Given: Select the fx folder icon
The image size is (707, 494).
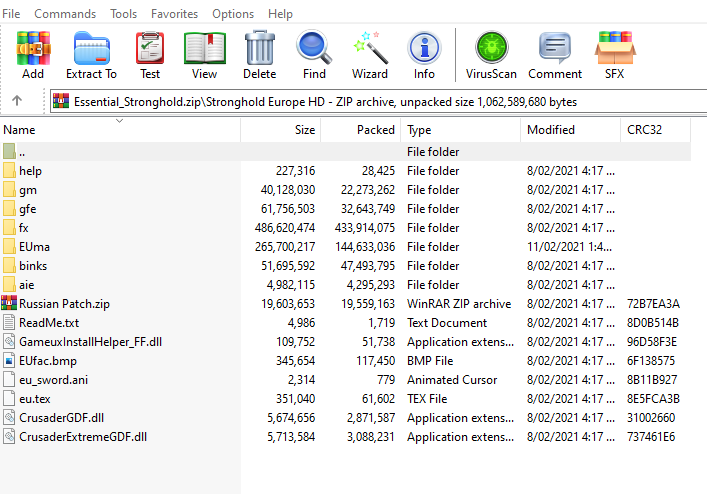Looking at the screenshot, I should (x=9, y=228).
